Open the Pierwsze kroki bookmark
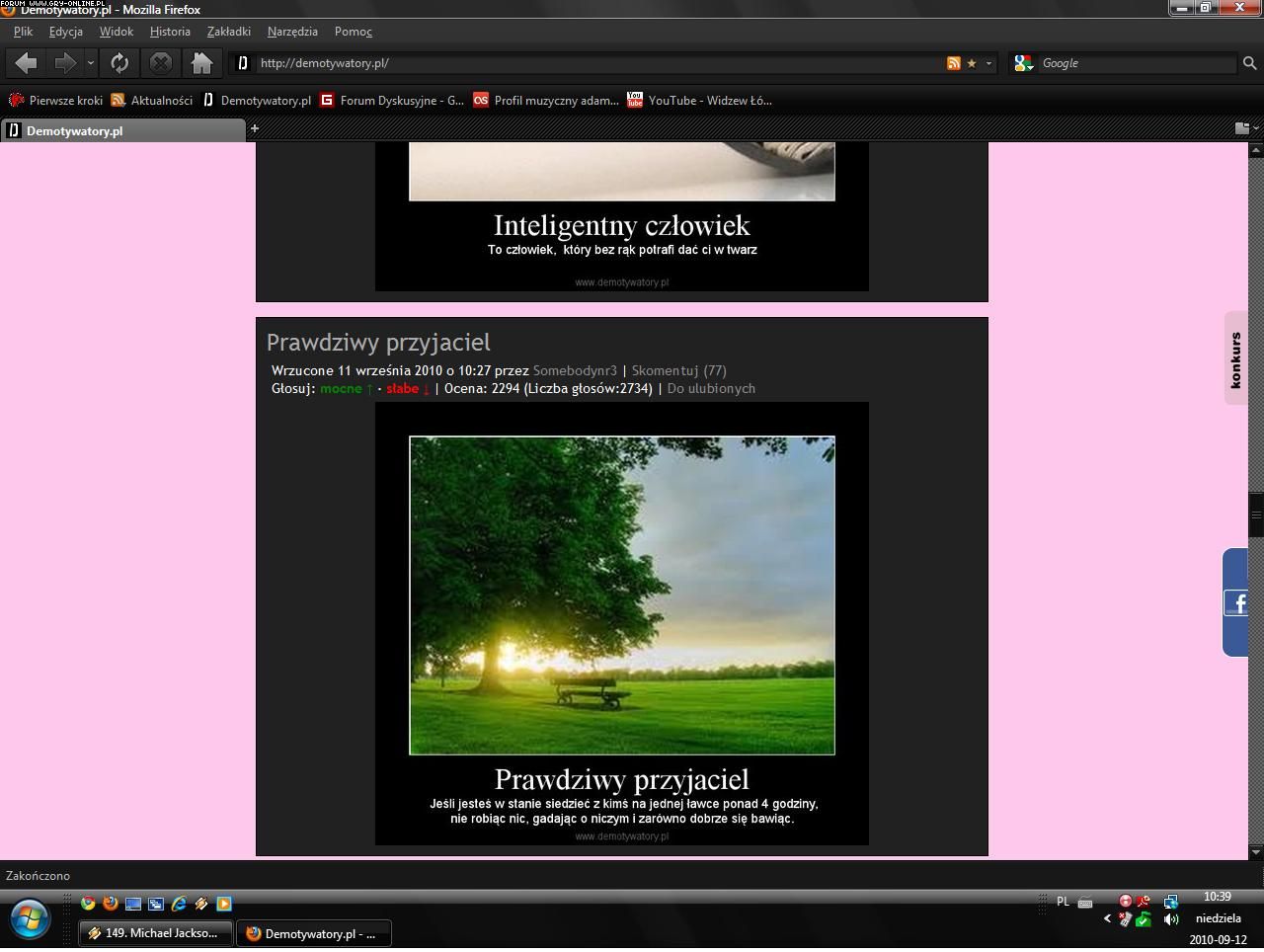This screenshot has width=1264, height=952. tap(56, 101)
